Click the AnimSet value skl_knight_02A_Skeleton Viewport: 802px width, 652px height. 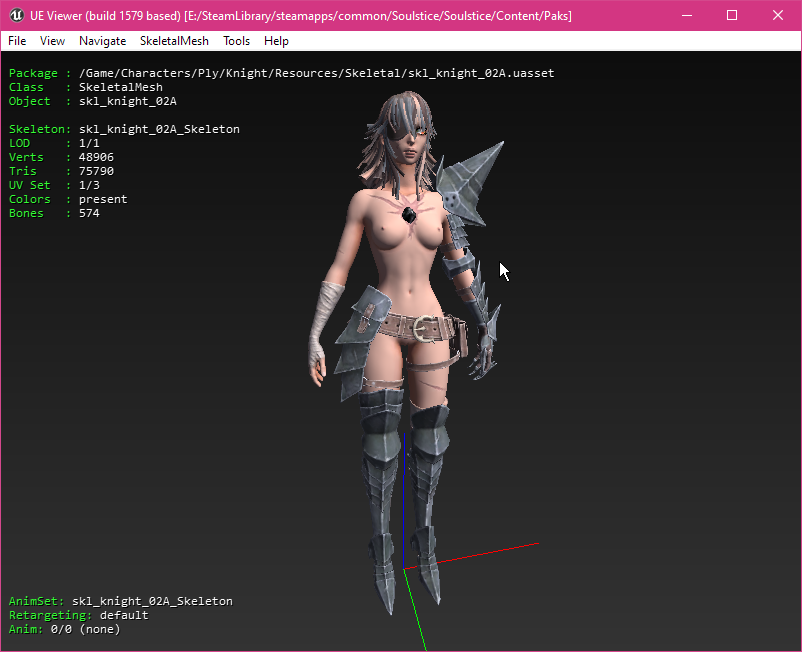tap(152, 601)
